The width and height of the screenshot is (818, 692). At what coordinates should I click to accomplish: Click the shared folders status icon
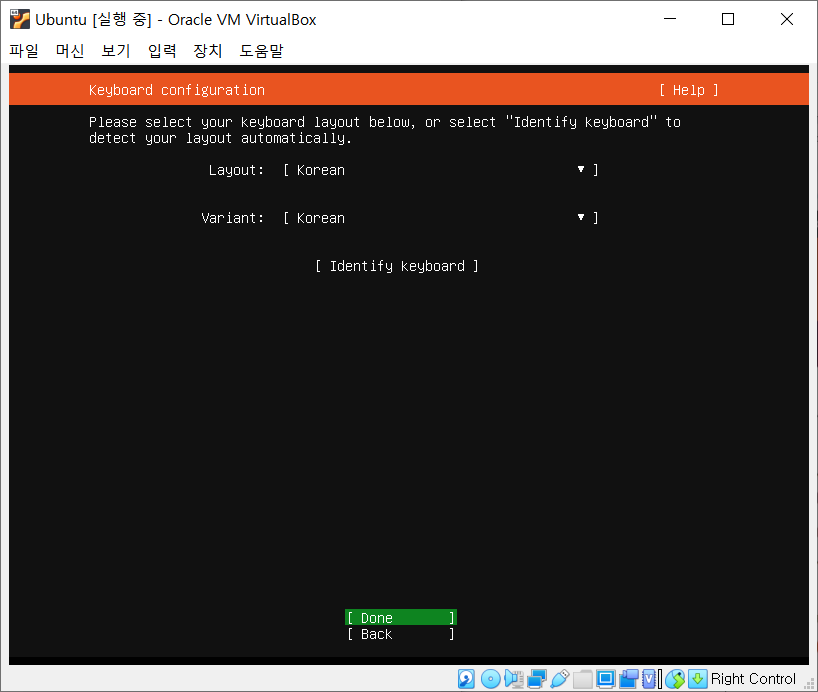[583, 678]
